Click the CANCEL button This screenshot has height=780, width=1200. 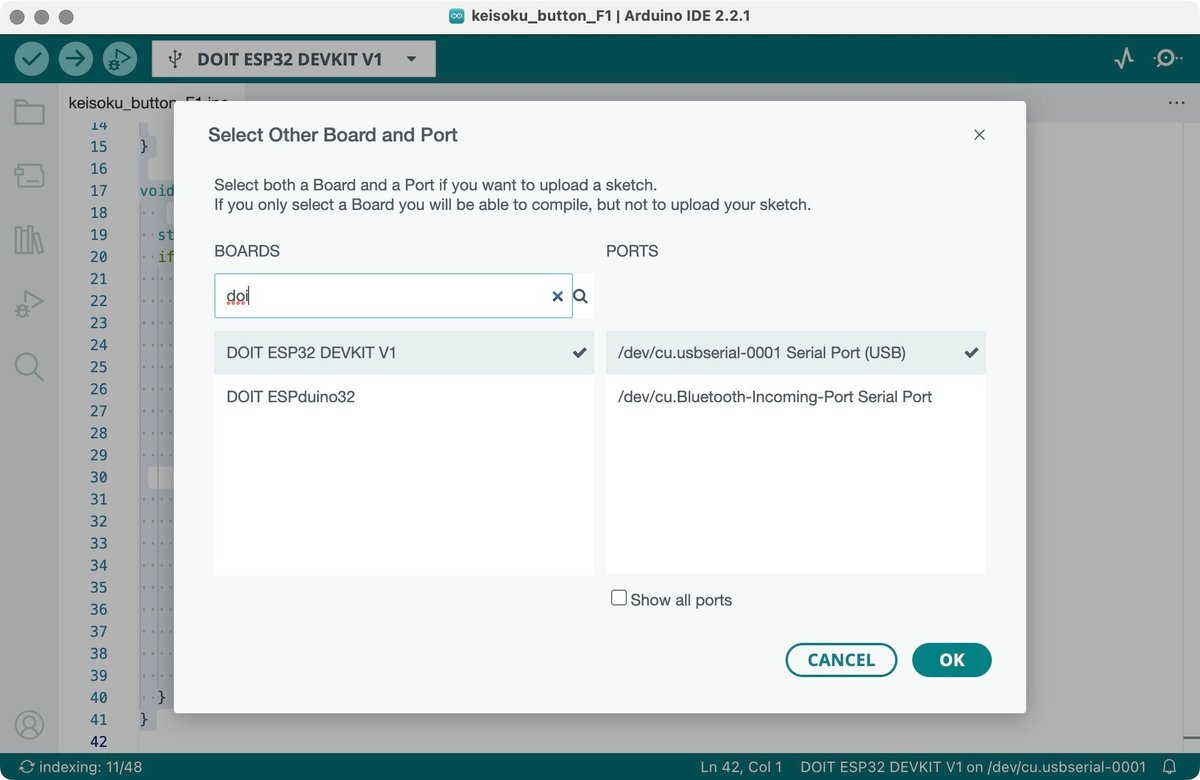(x=841, y=660)
